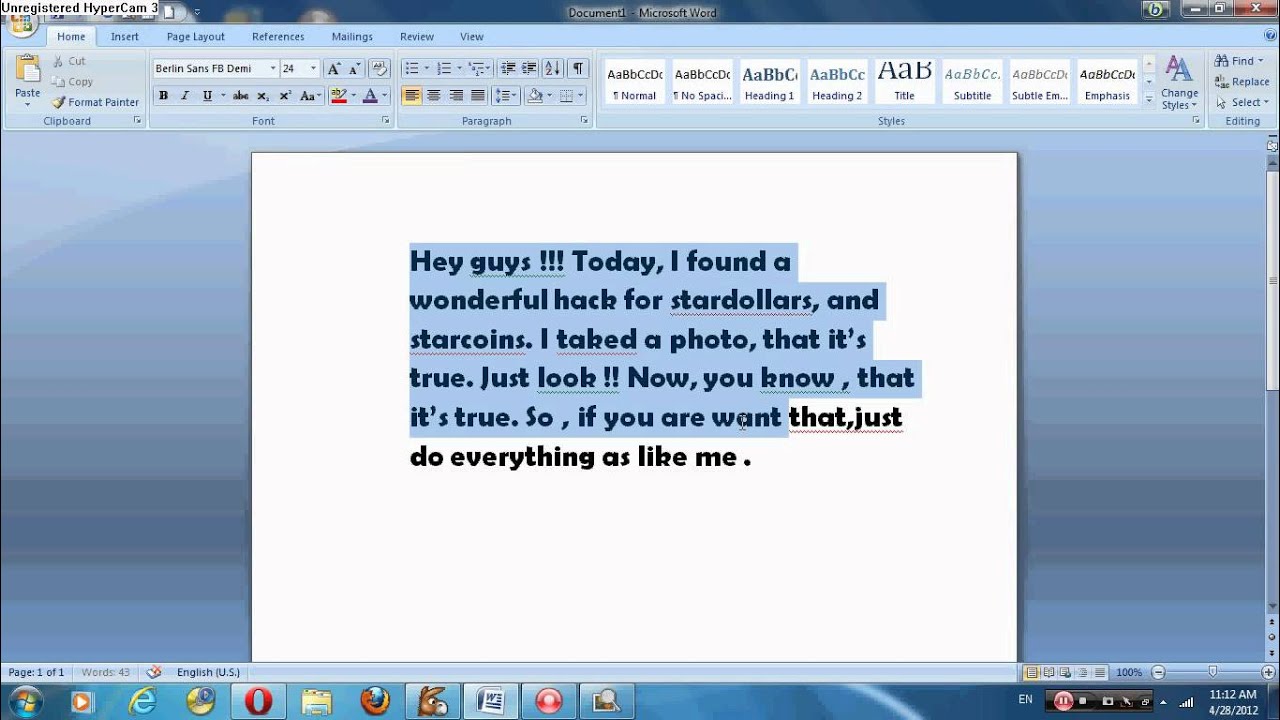This screenshot has width=1280, height=720.
Task: Apply superscript formatting
Action: (285, 96)
